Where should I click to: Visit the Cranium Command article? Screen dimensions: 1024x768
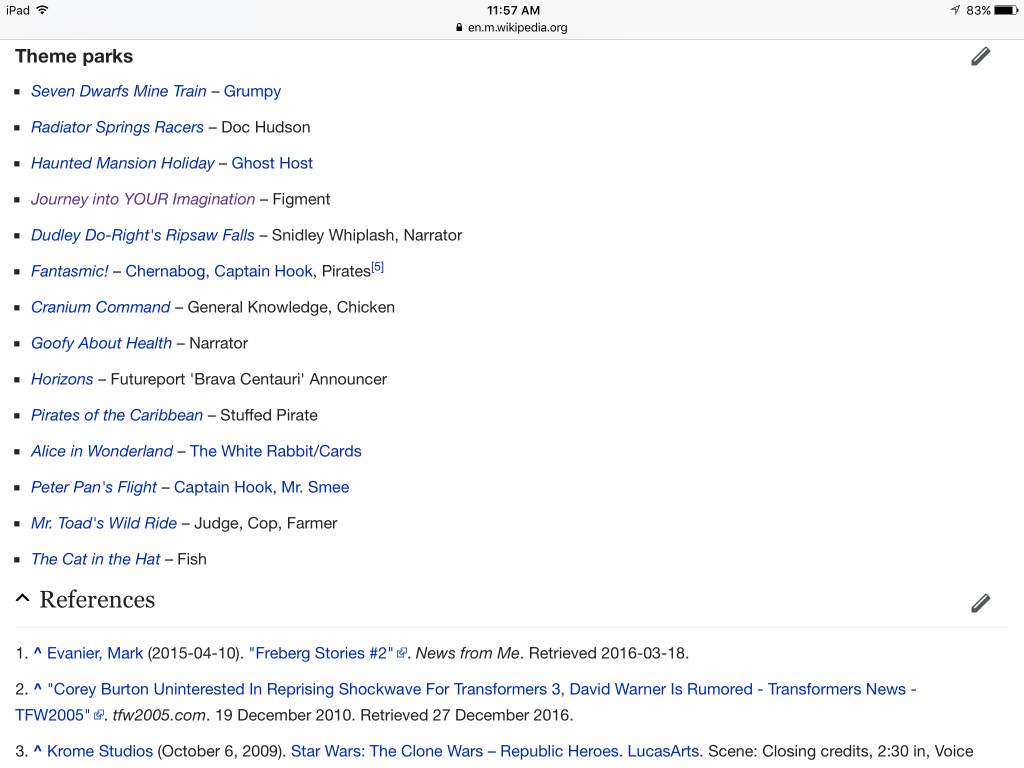[x=100, y=307]
